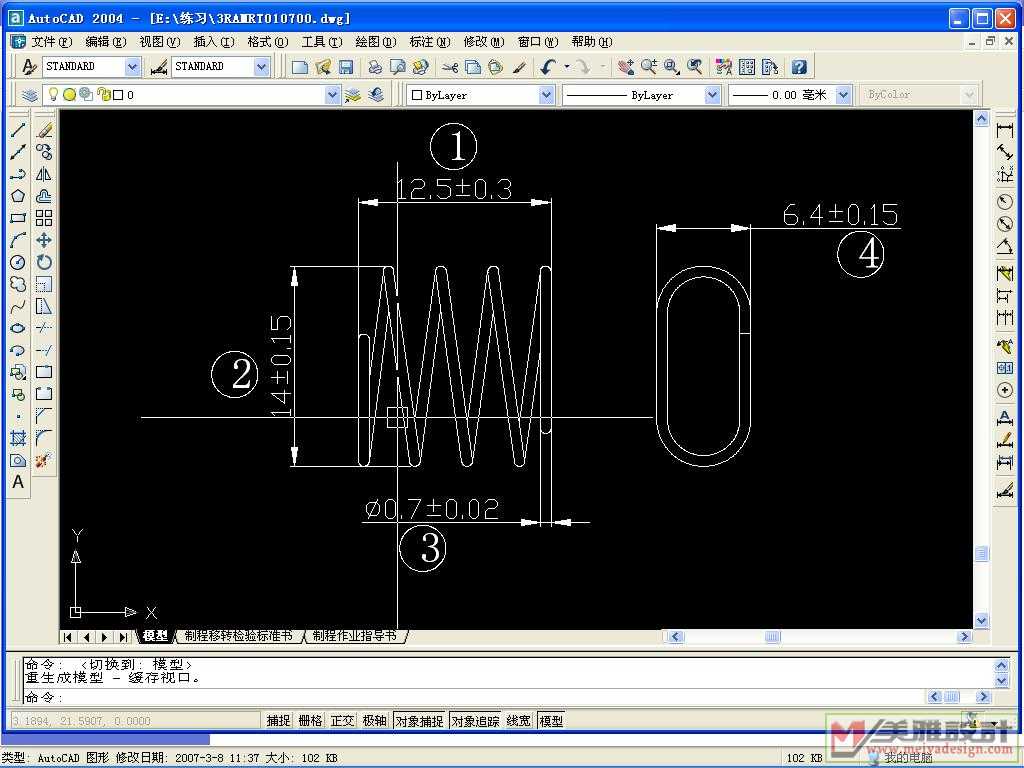Open the layer dropdown list
This screenshot has width=1024, height=768.
(x=333, y=95)
